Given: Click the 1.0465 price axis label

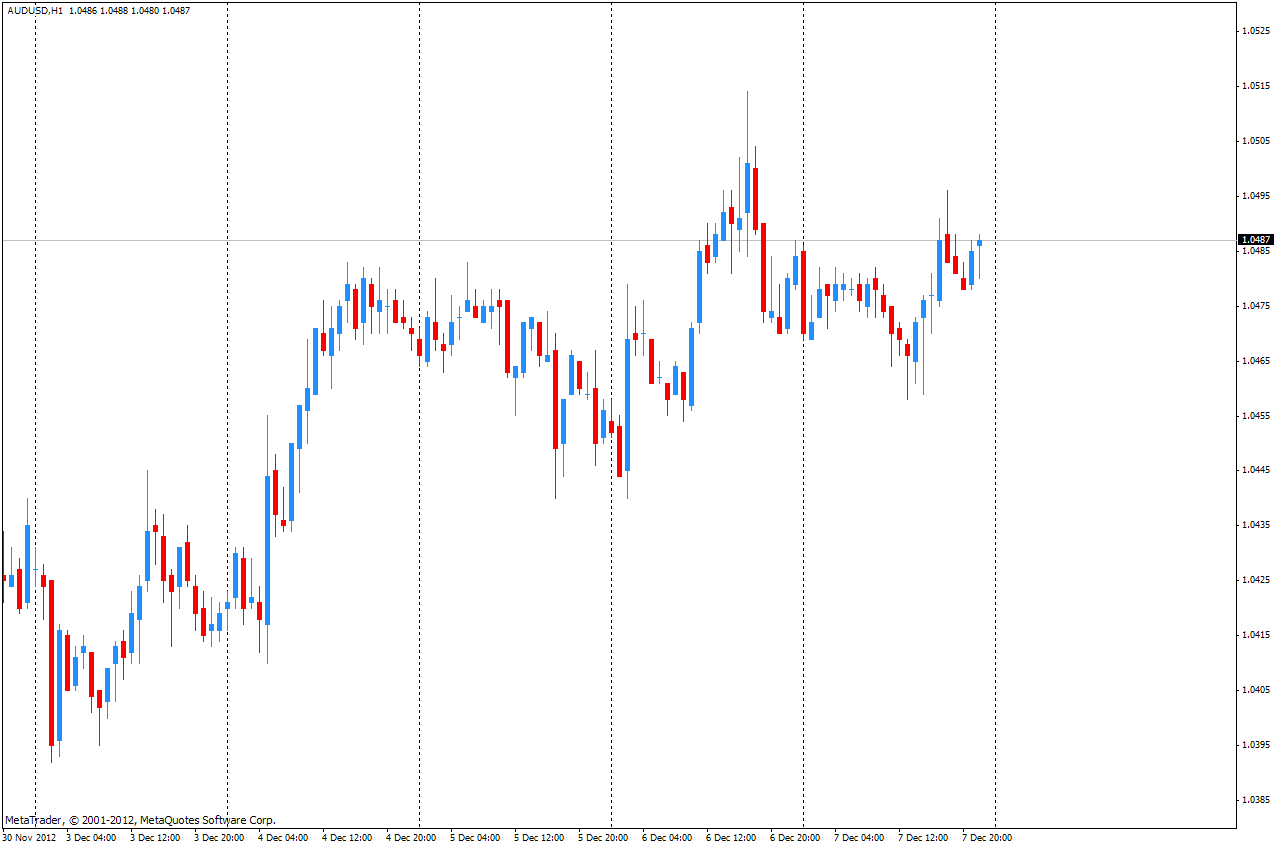Looking at the screenshot, I should coord(1256,360).
